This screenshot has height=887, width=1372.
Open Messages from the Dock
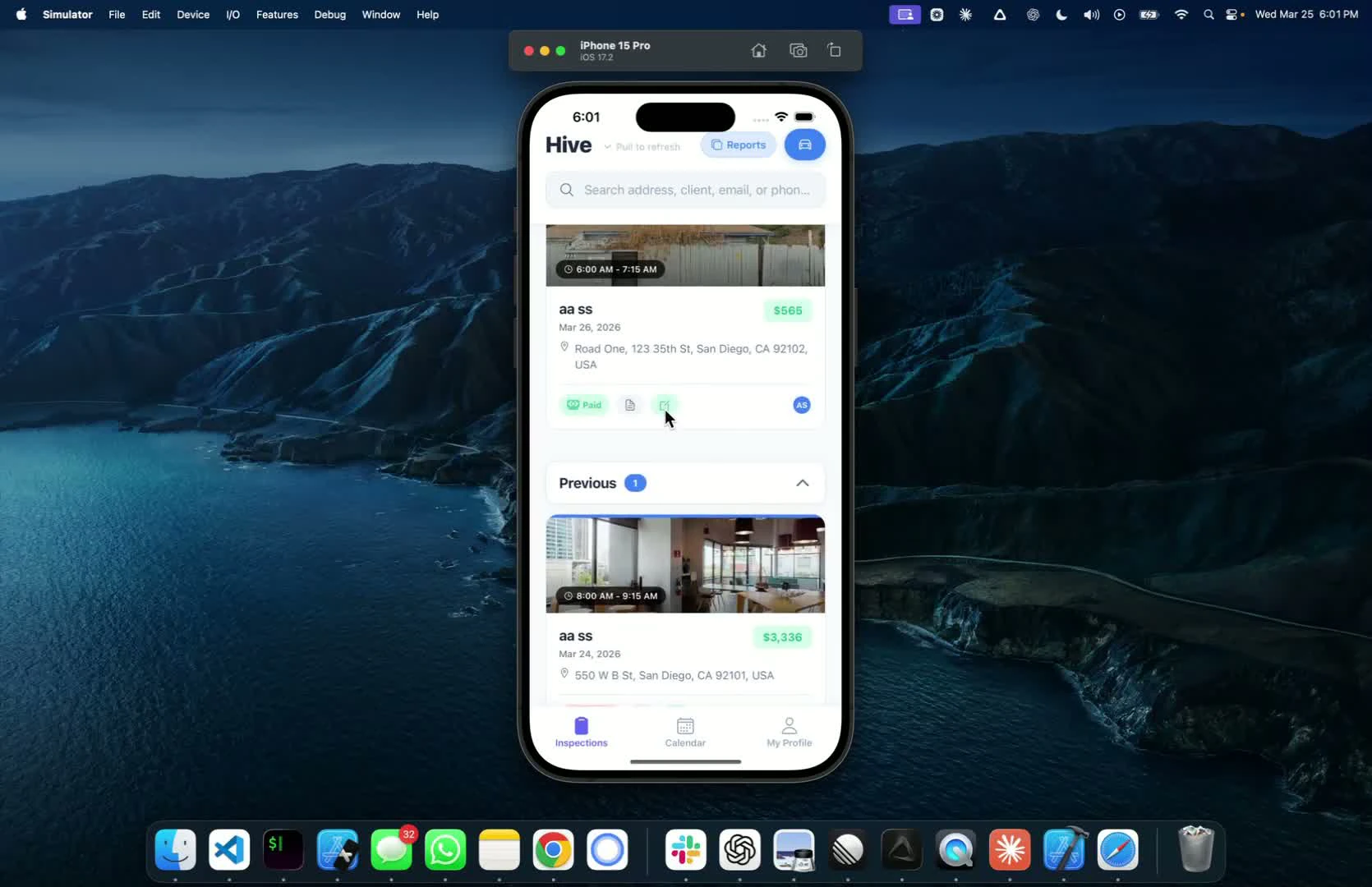391,849
